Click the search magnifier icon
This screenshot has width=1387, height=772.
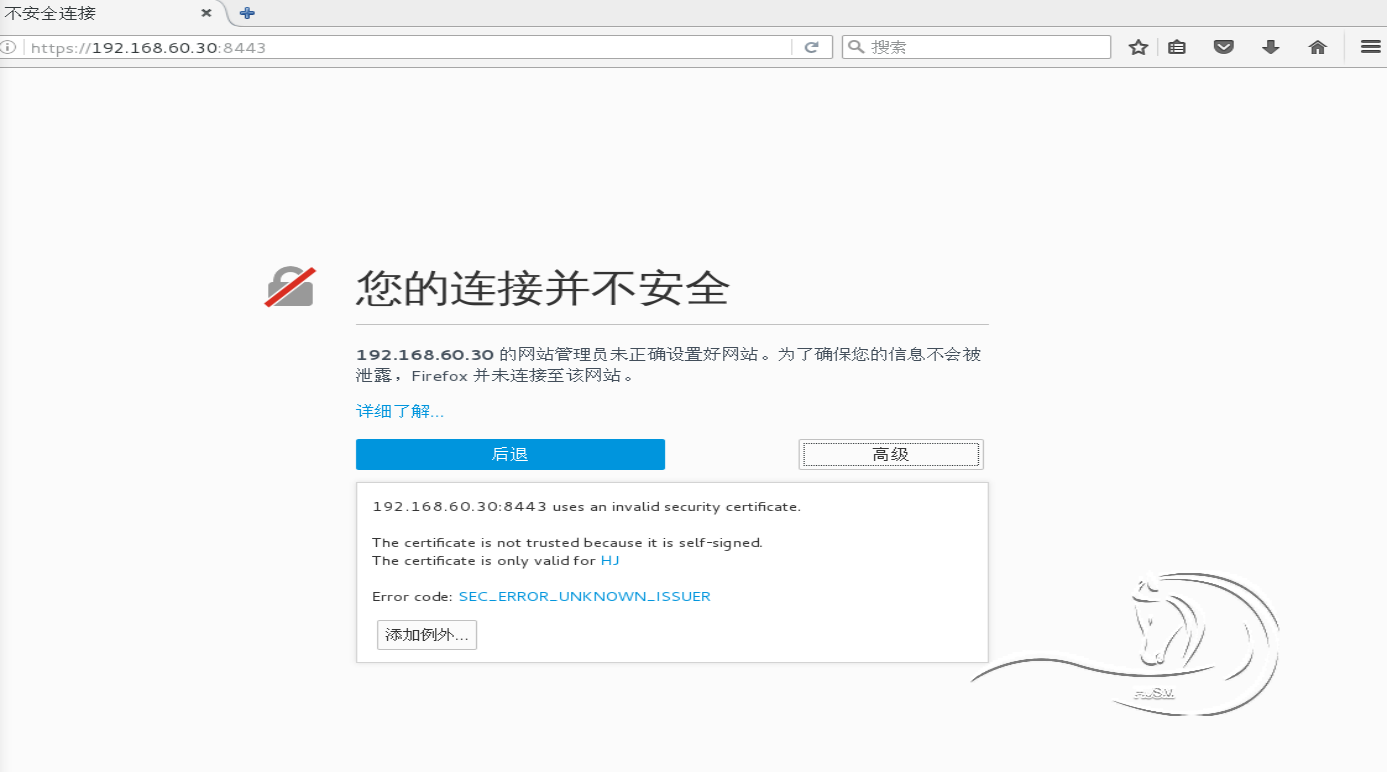click(855, 46)
